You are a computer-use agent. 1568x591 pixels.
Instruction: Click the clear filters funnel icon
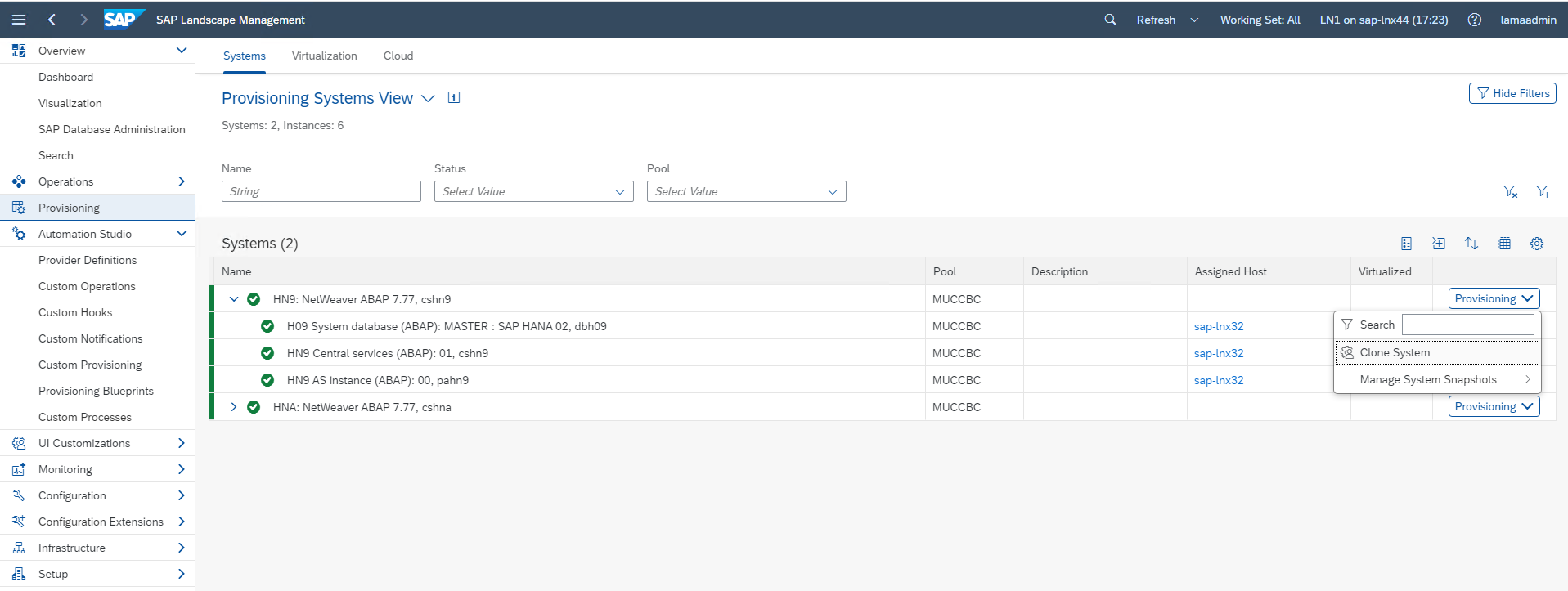coord(1510,191)
